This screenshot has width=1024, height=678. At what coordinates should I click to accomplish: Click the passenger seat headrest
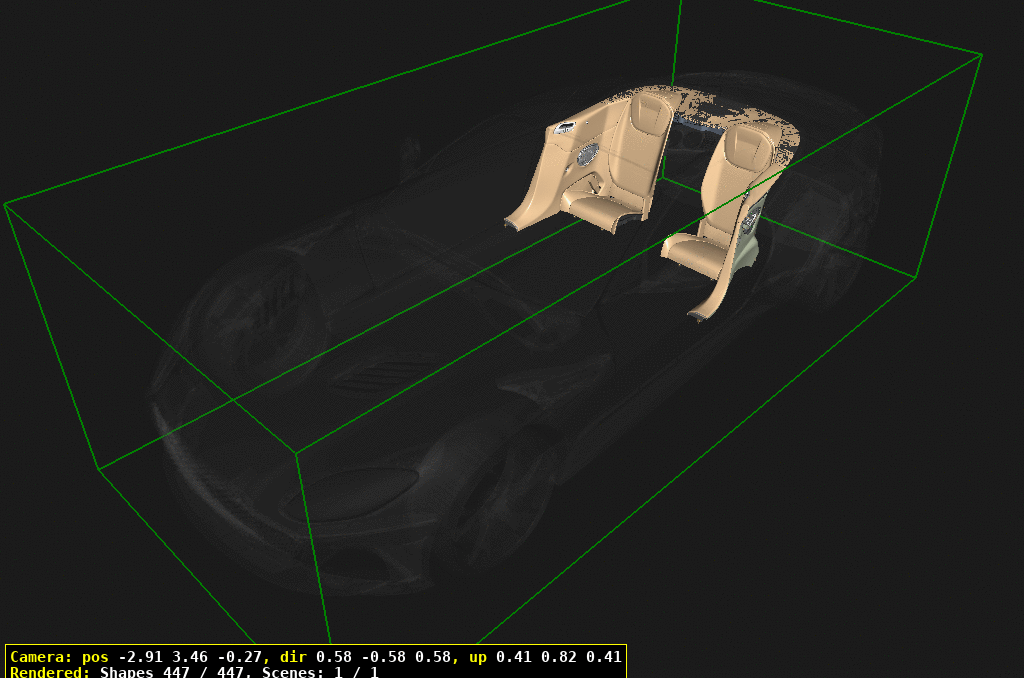coord(745,145)
